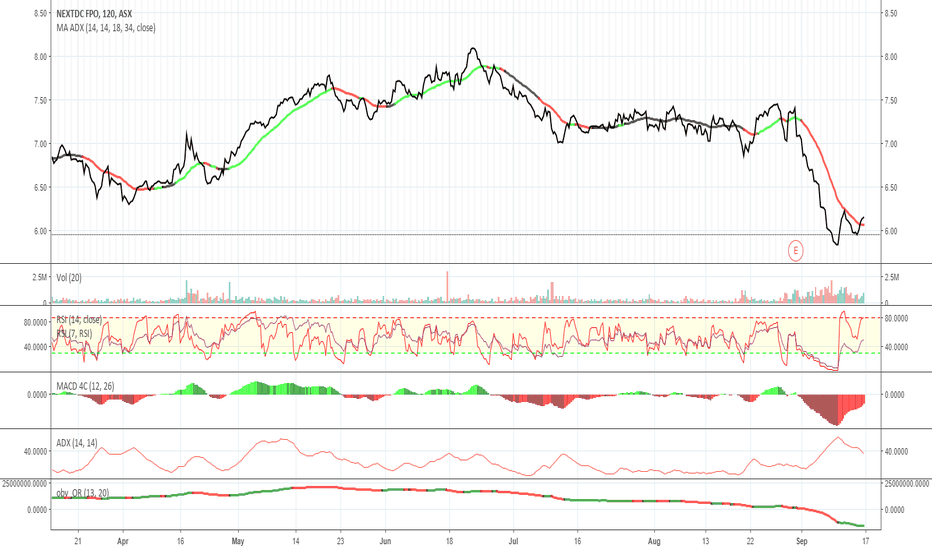Click the 80.0000 RSI level on right axis
This screenshot has height=550, width=932.
(896, 318)
